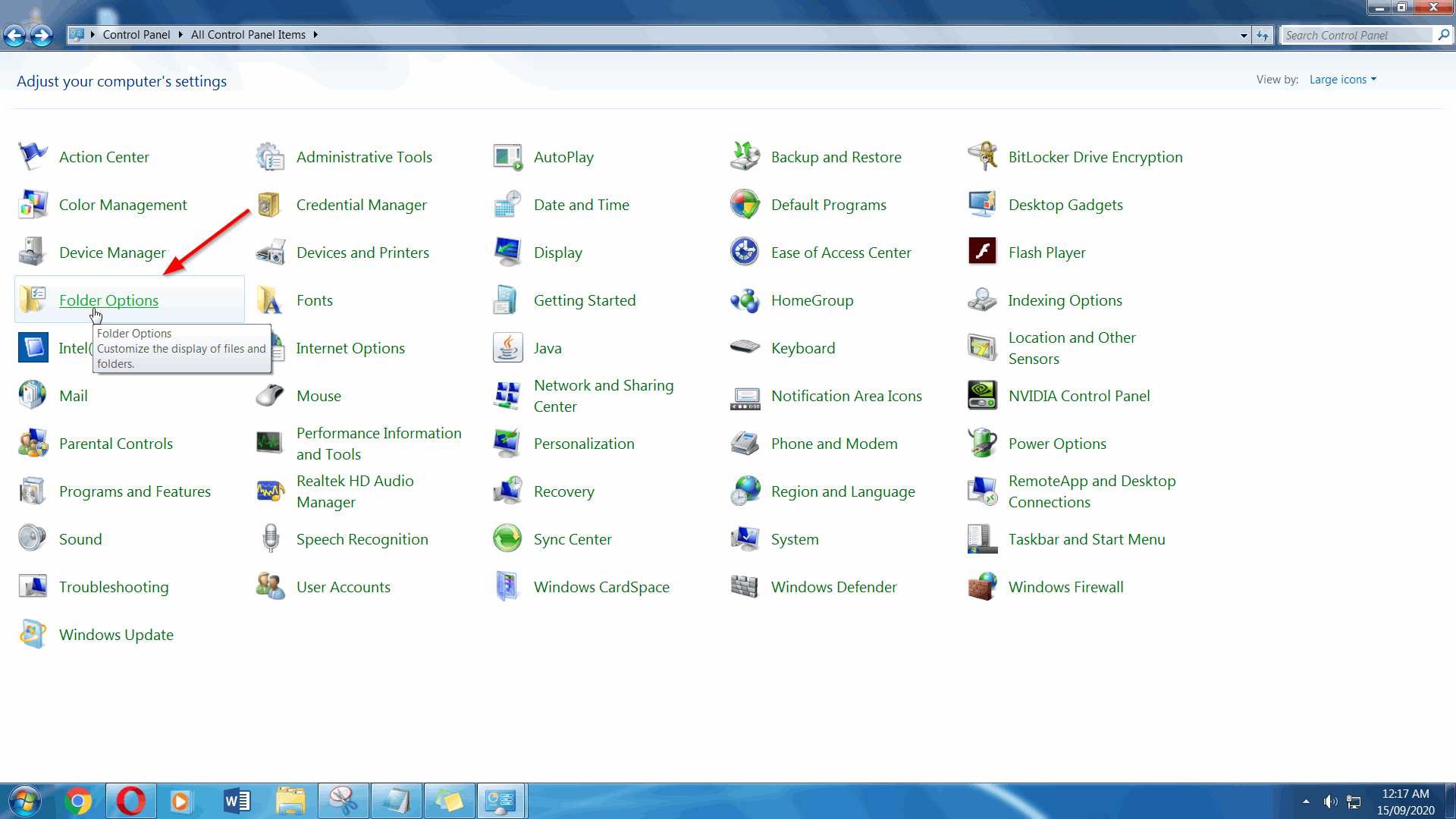Open the Sound speaker icon

pyautogui.click(x=33, y=538)
